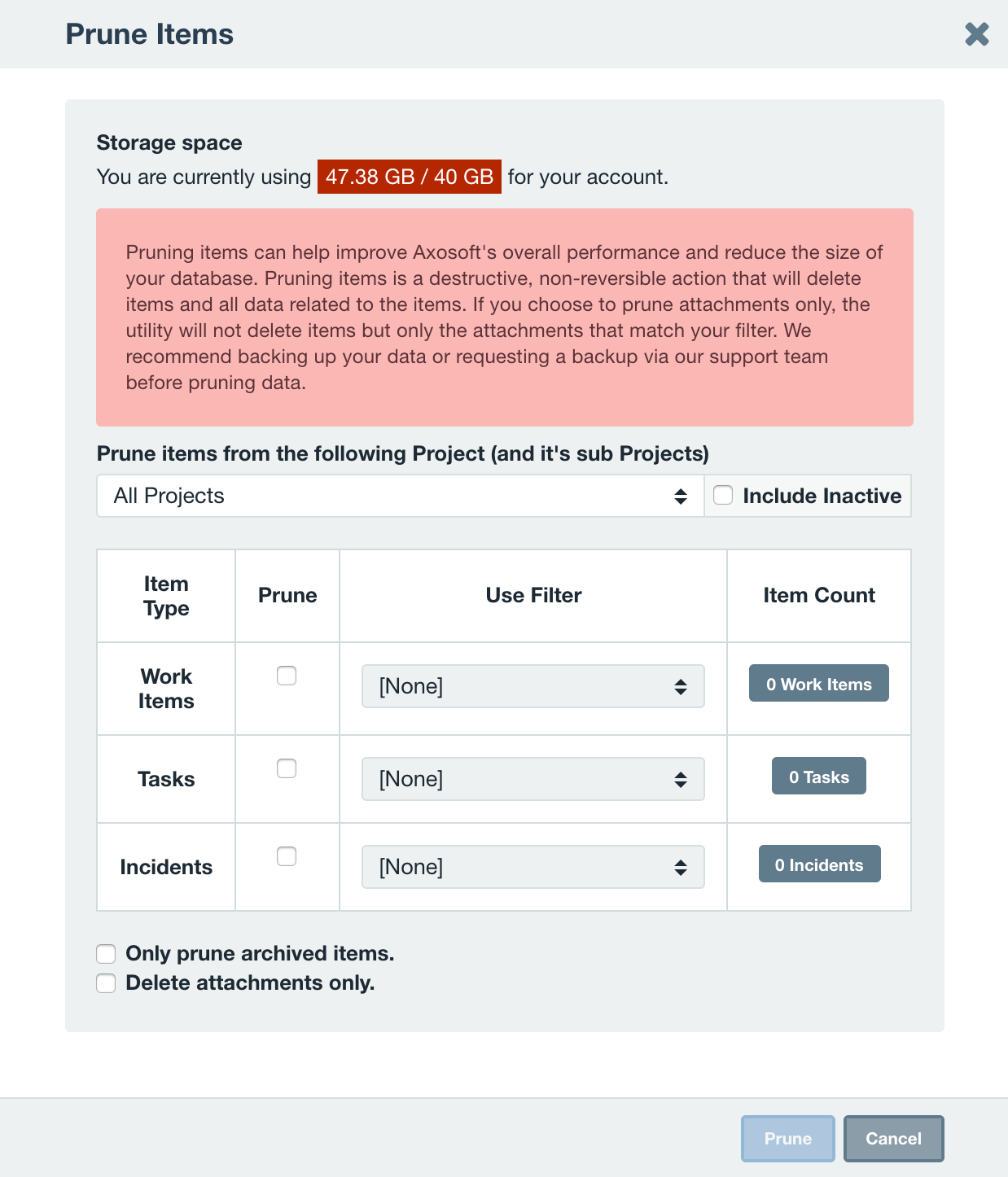Check Delete attachments only option
This screenshot has height=1177, width=1008.
point(106,982)
